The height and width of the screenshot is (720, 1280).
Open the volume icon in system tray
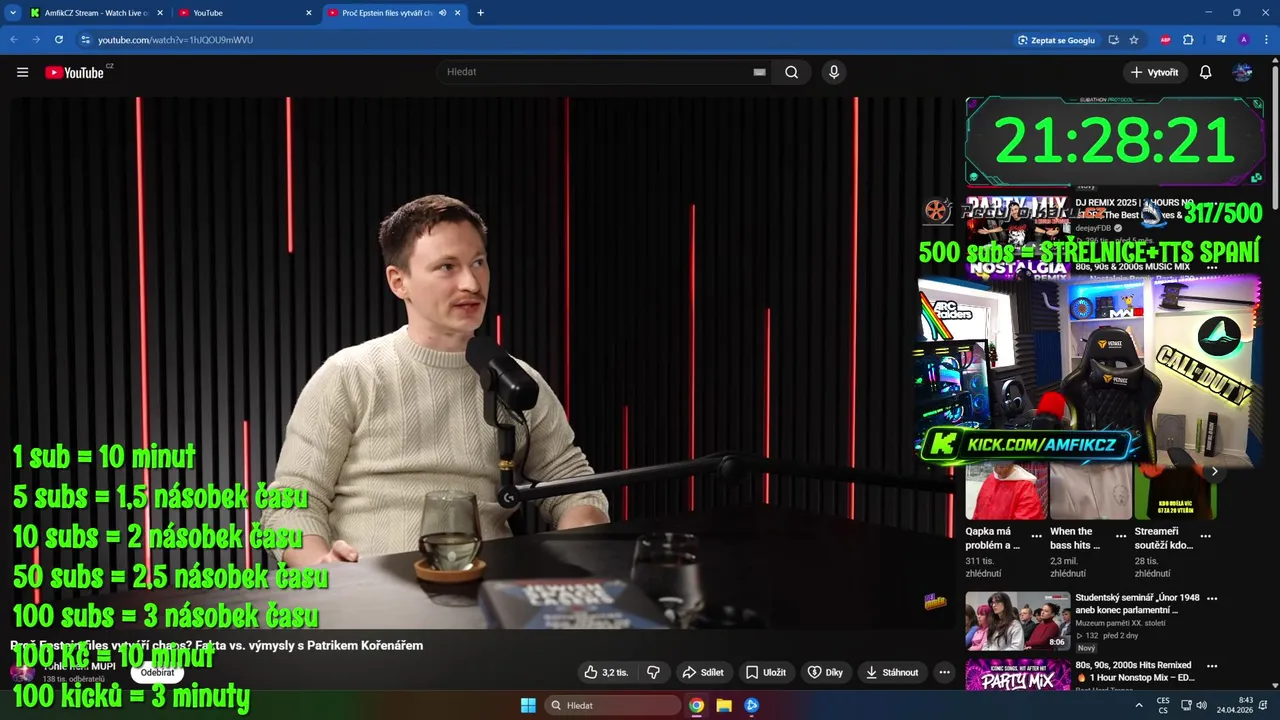pos(1201,706)
